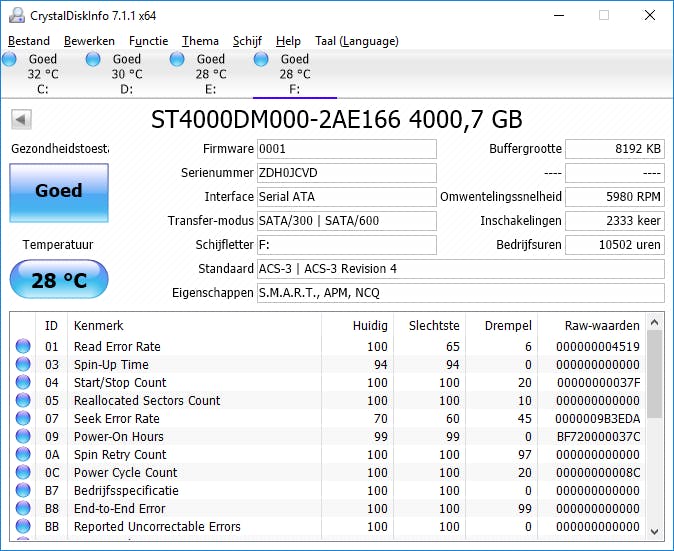Click the Power-On Hours status orb

(x=23, y=437)
